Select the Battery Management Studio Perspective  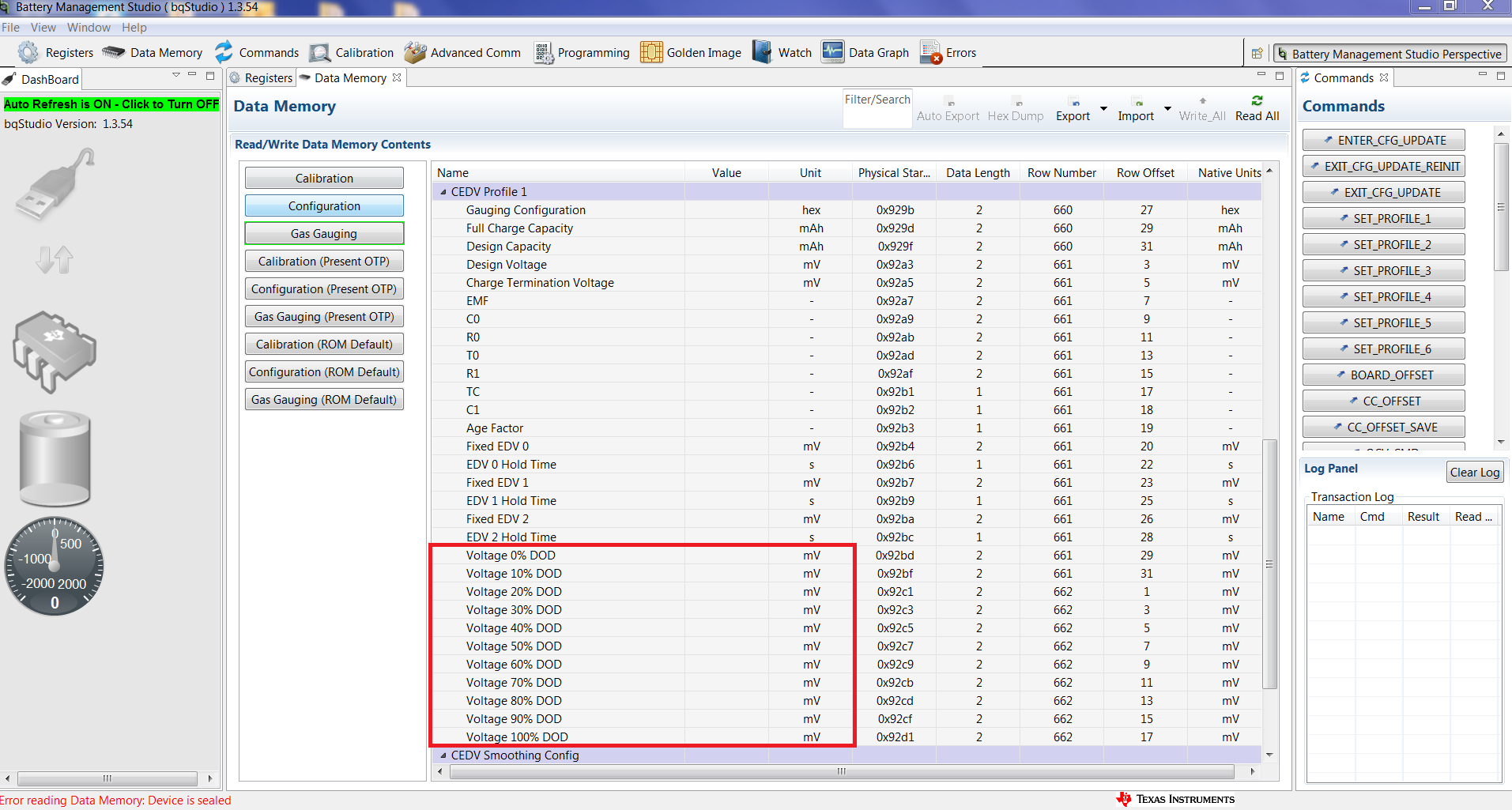pyautogui.click(x=1389, y=54)
